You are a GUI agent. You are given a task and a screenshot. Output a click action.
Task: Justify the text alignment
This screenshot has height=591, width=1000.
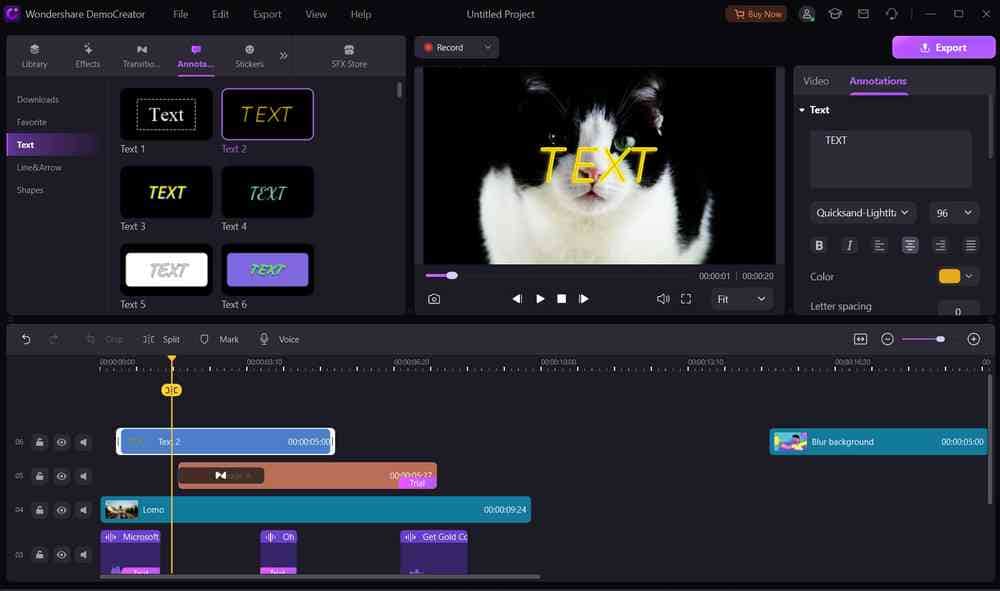[971, 245]
